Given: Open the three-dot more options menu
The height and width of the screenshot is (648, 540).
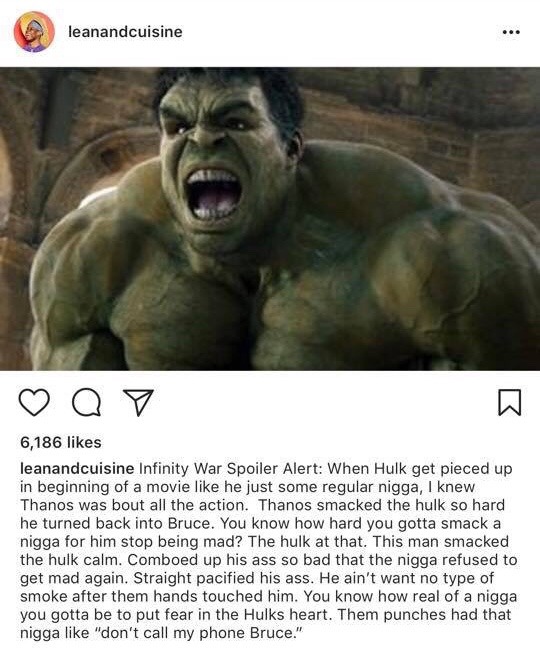Looking at the screenshot, I should click(x=511, y=32).
